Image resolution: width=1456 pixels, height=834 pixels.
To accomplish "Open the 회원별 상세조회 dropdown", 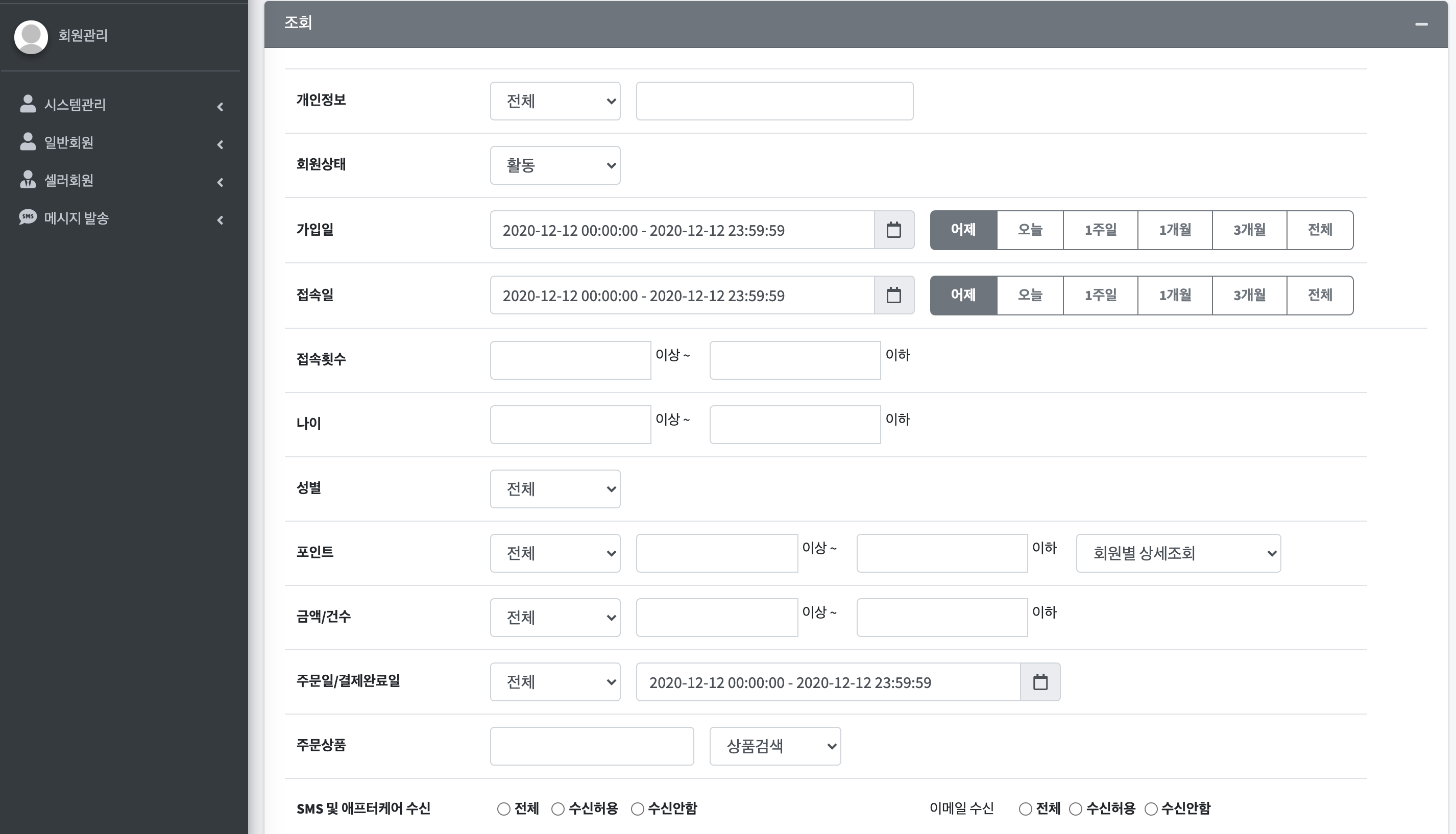I will 1178,553.
